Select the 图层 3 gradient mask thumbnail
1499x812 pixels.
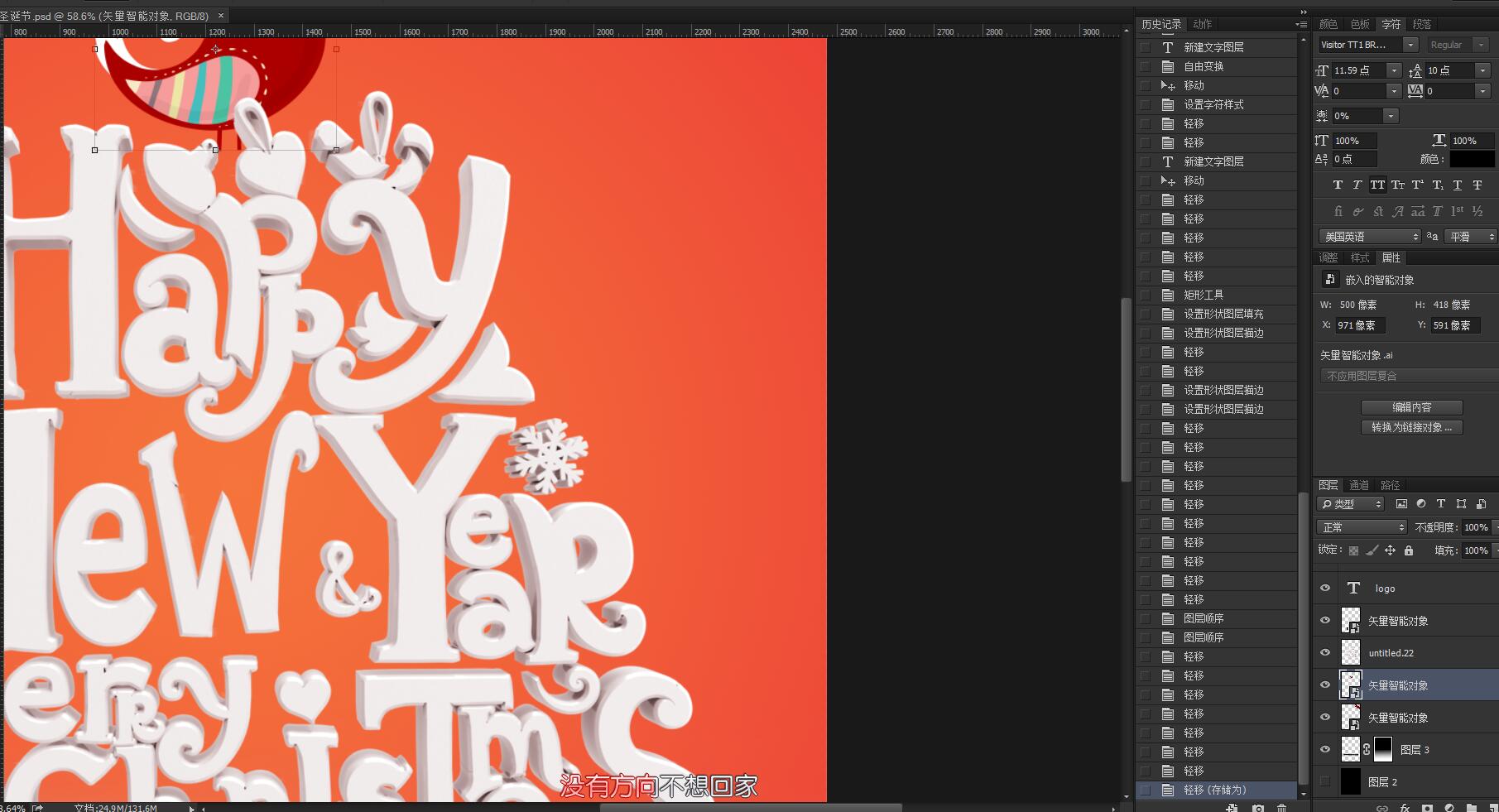click(x=1383, y=749)
